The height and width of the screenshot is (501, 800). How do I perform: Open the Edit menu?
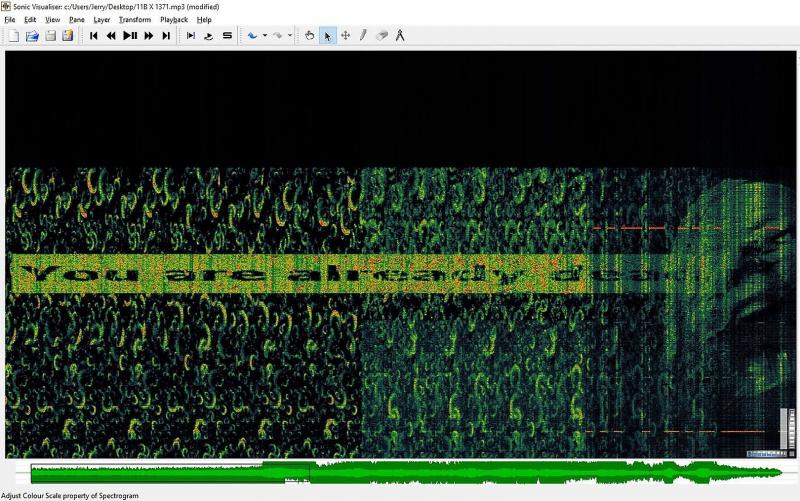30,19
